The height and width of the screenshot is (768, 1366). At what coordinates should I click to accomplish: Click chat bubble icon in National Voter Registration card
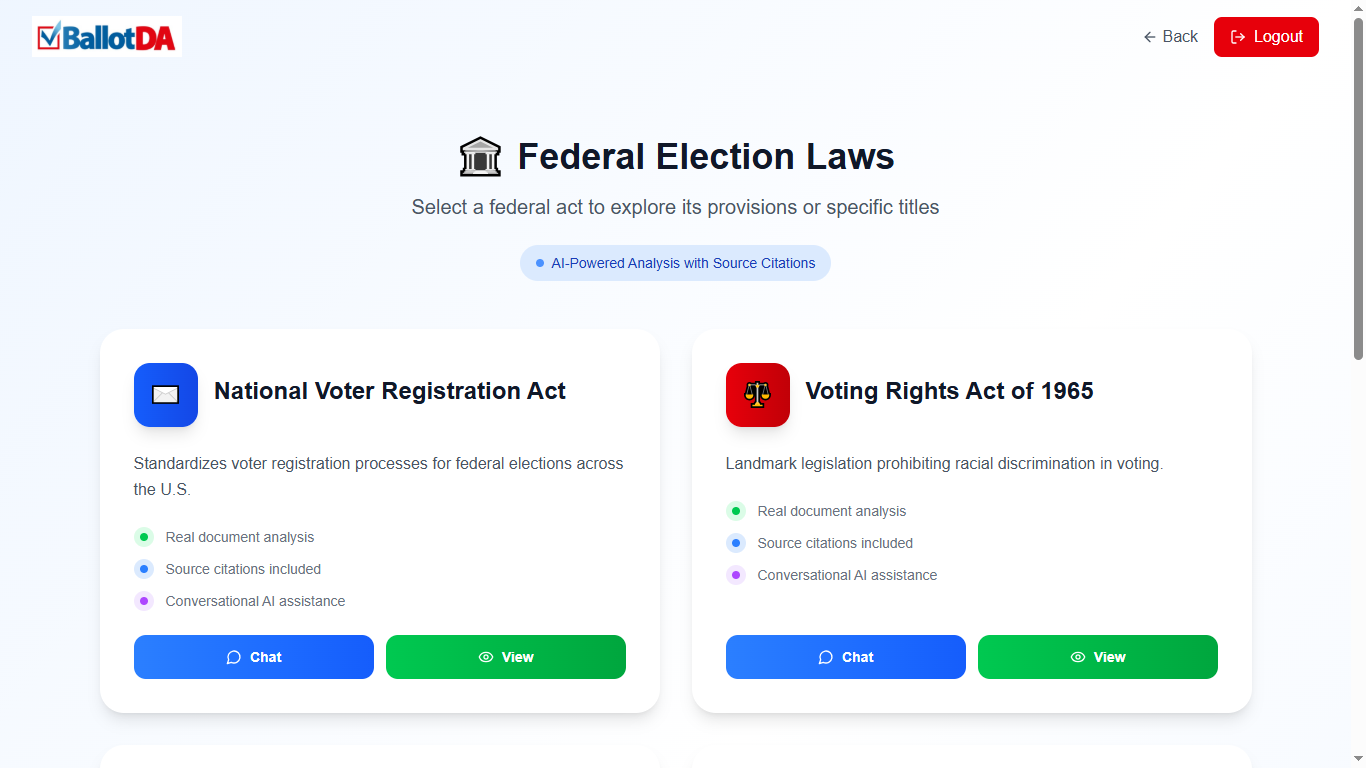(x=234, y=657)
